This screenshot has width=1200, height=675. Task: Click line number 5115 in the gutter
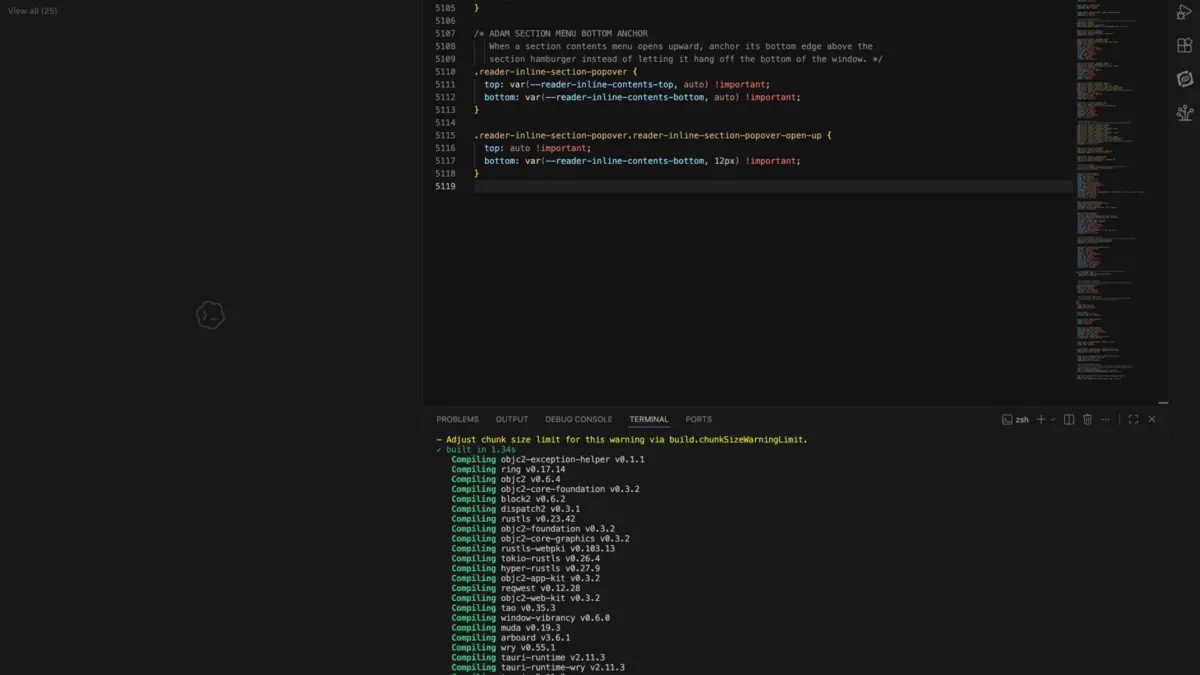click(446, 136)
